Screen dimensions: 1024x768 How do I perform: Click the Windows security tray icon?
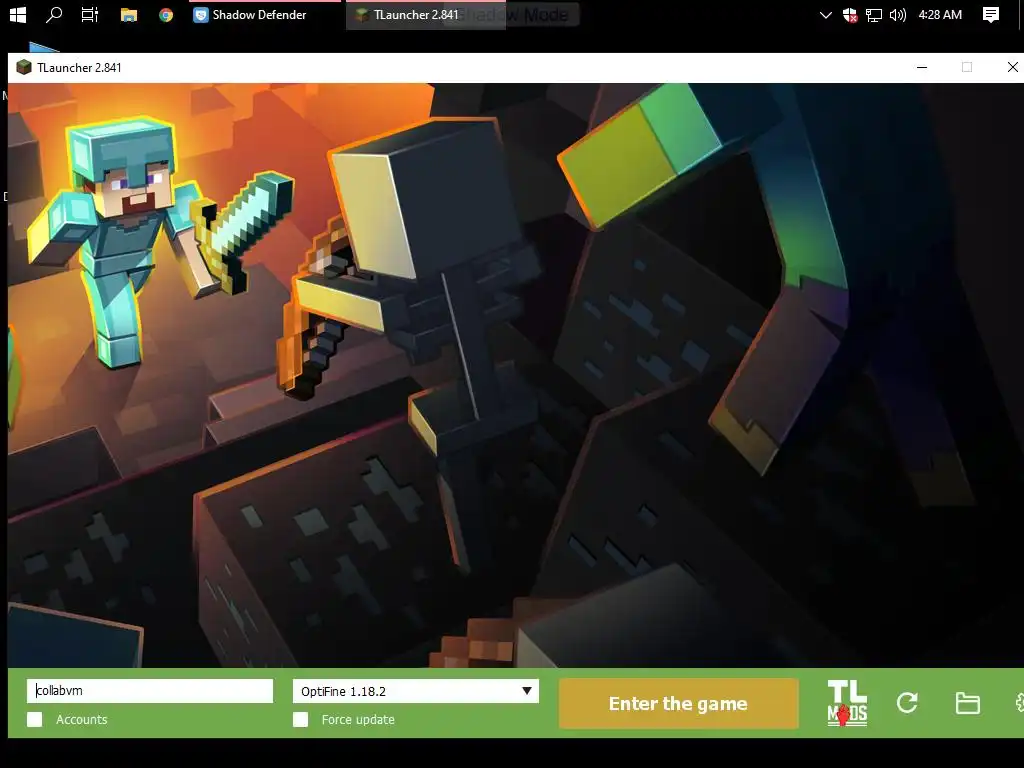[x=849, y=14]
